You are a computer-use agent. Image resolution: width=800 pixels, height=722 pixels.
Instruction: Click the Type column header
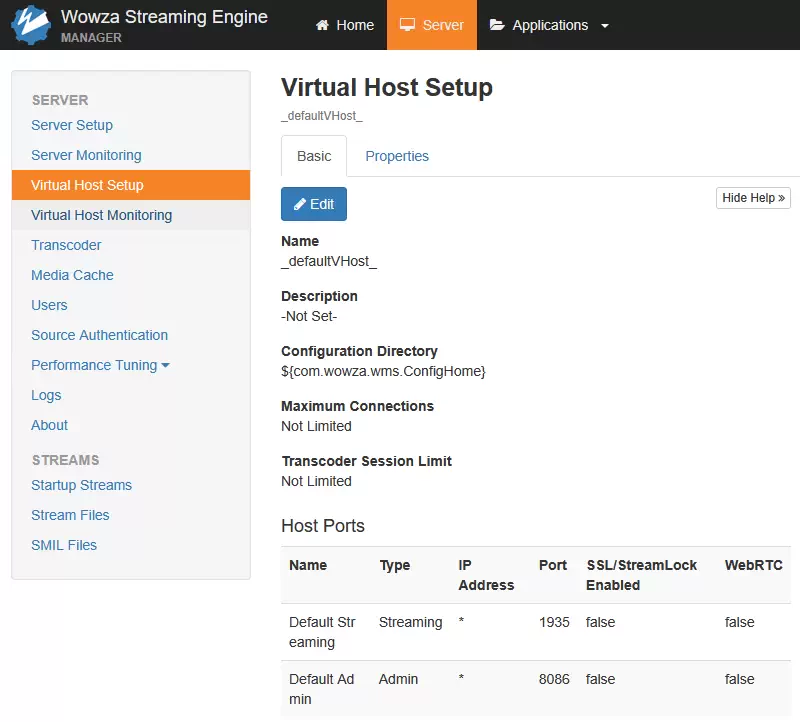click(394, 565)
